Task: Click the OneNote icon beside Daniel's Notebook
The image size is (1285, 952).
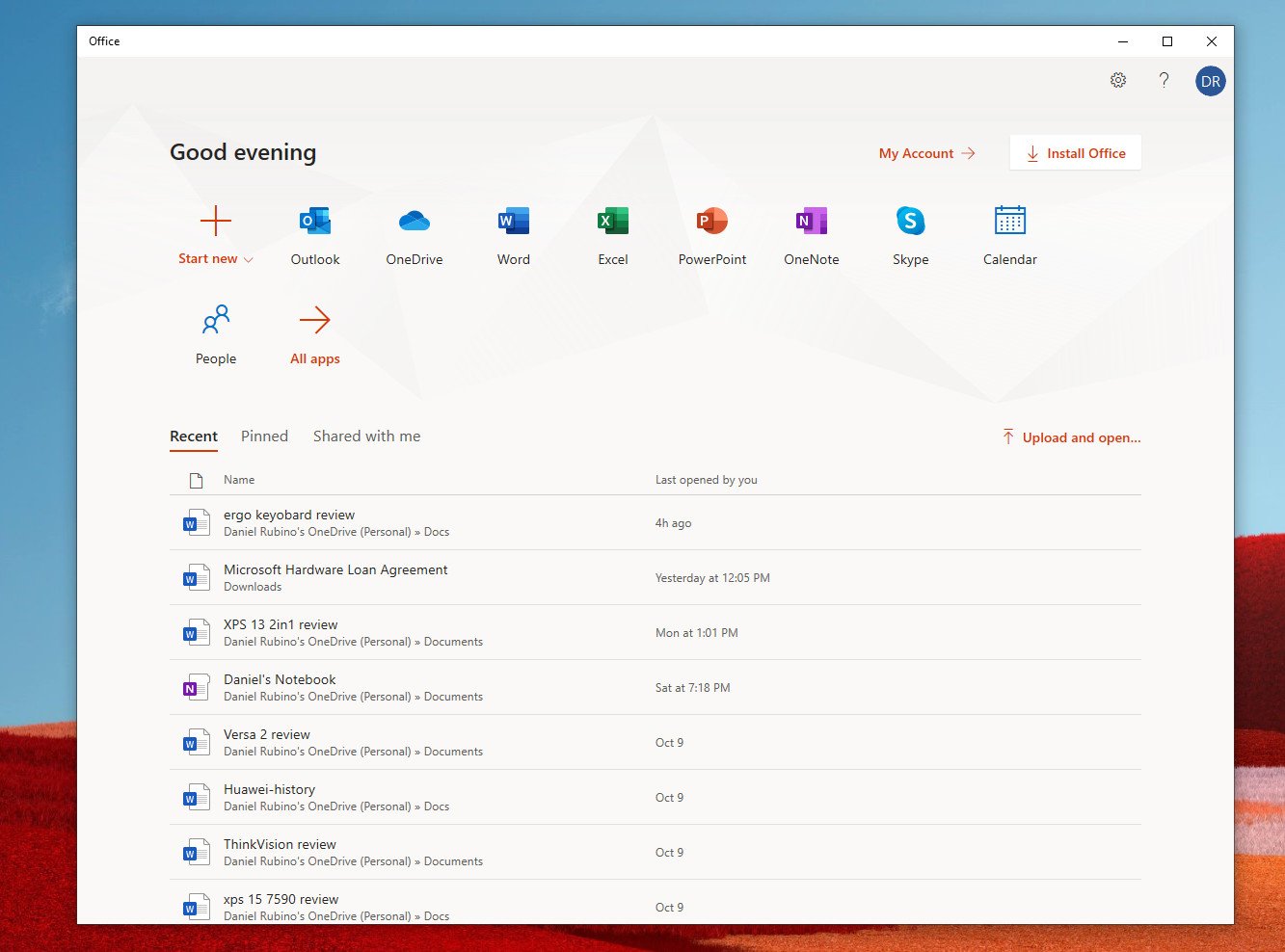Action: 196,687
